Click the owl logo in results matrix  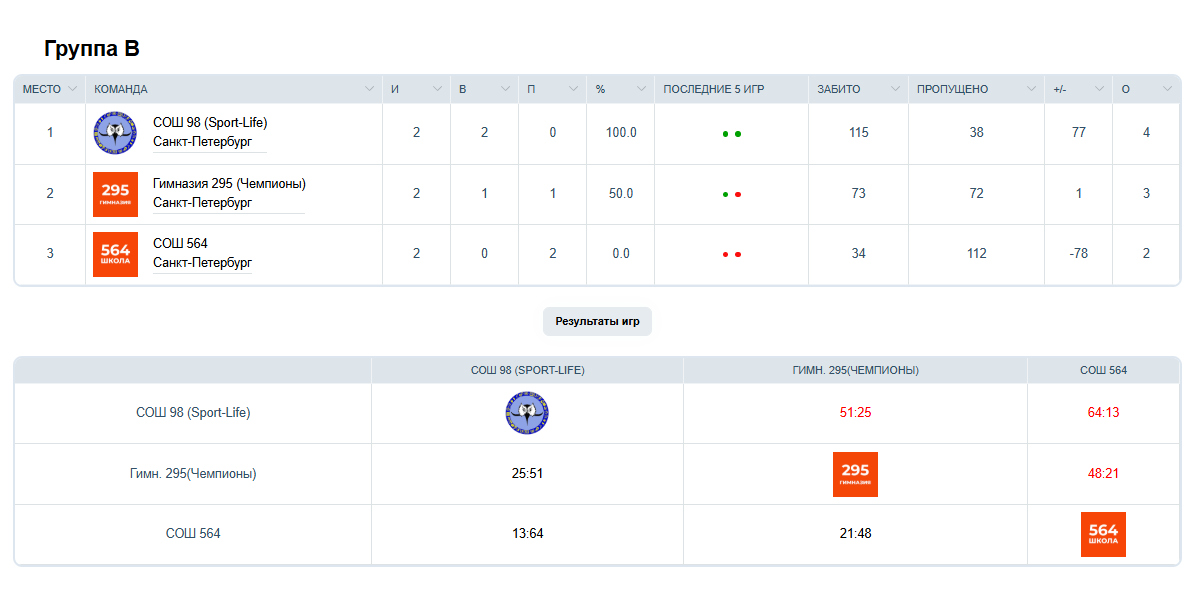(527, 413)
